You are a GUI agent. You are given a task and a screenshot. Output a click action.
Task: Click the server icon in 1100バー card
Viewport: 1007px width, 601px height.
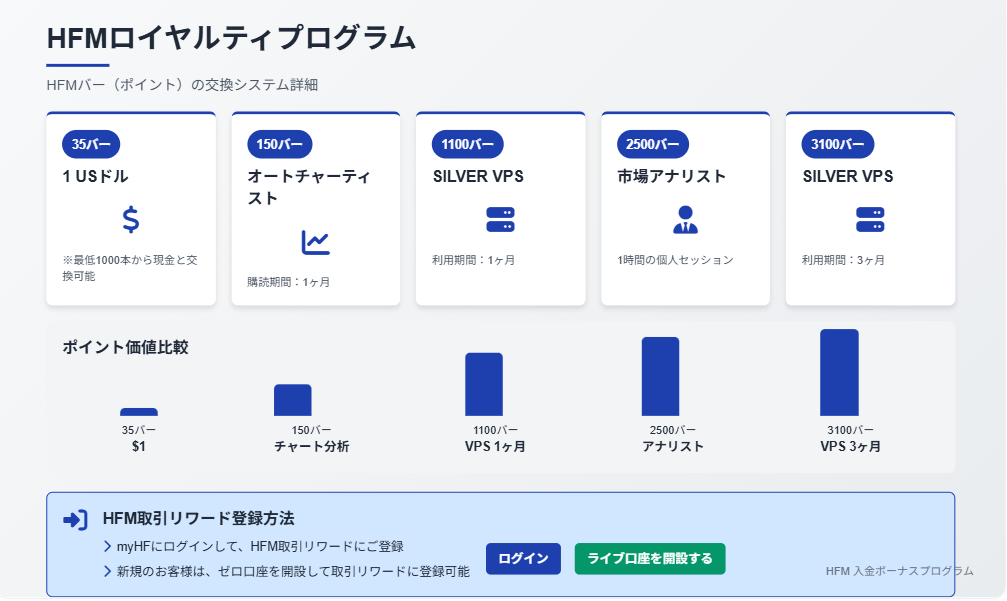[x=500, y=220]
